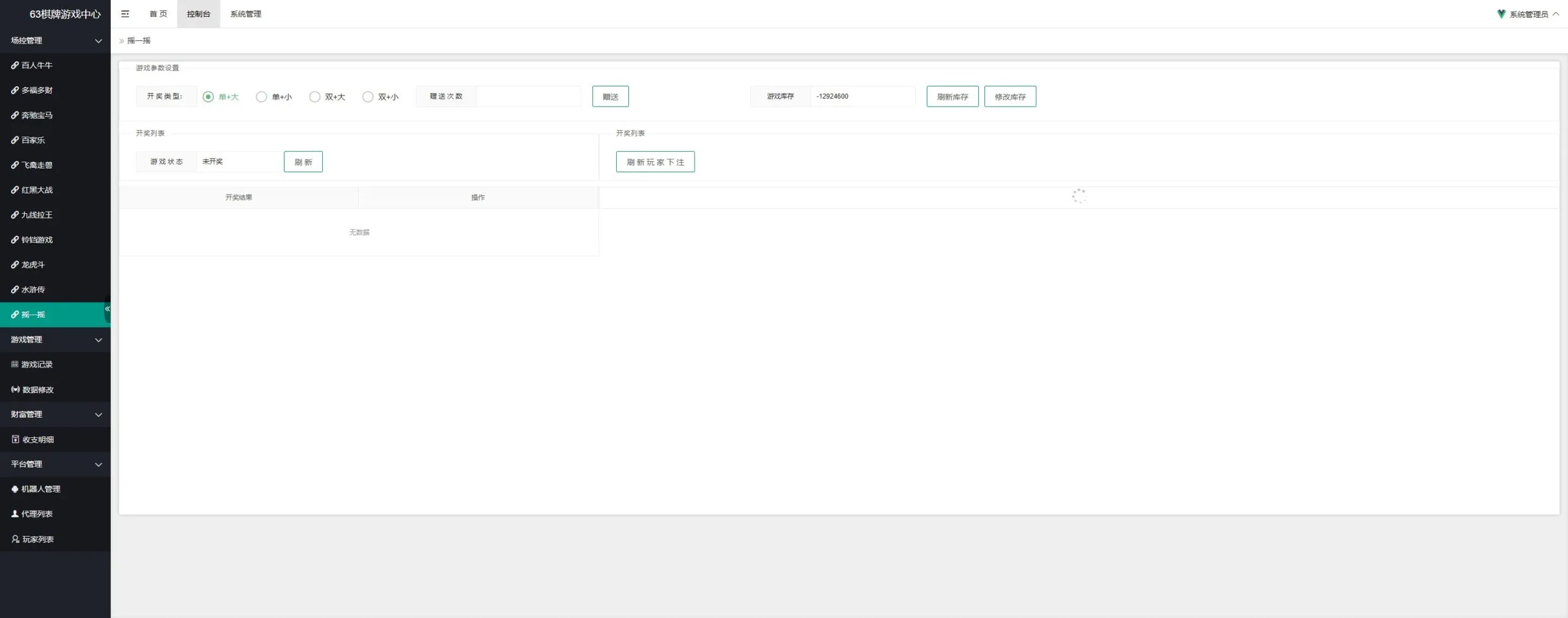Open the 百家乐 link icon
1568x618 pixels.
point(15,140)
